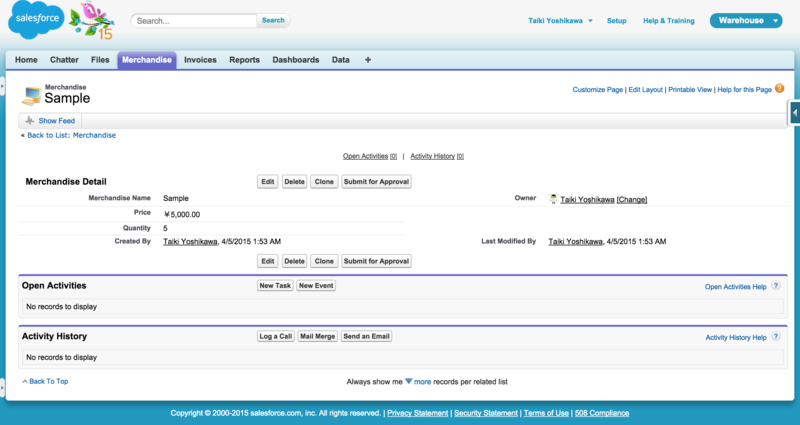Viewport: 800px width, 425px height.
Task: Click New Event button
Action: 316,286
